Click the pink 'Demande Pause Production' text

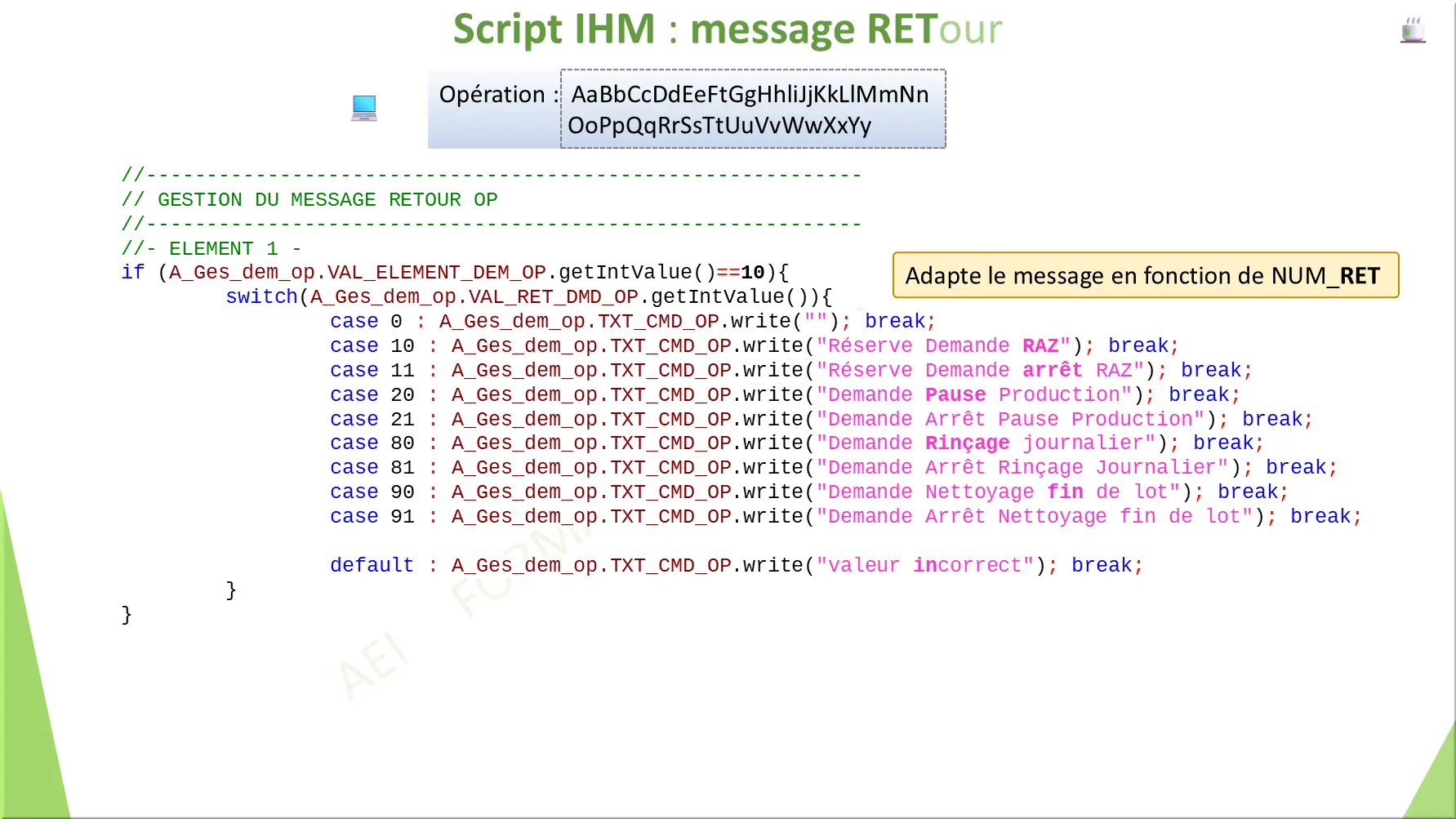click(x=978, y=394)
